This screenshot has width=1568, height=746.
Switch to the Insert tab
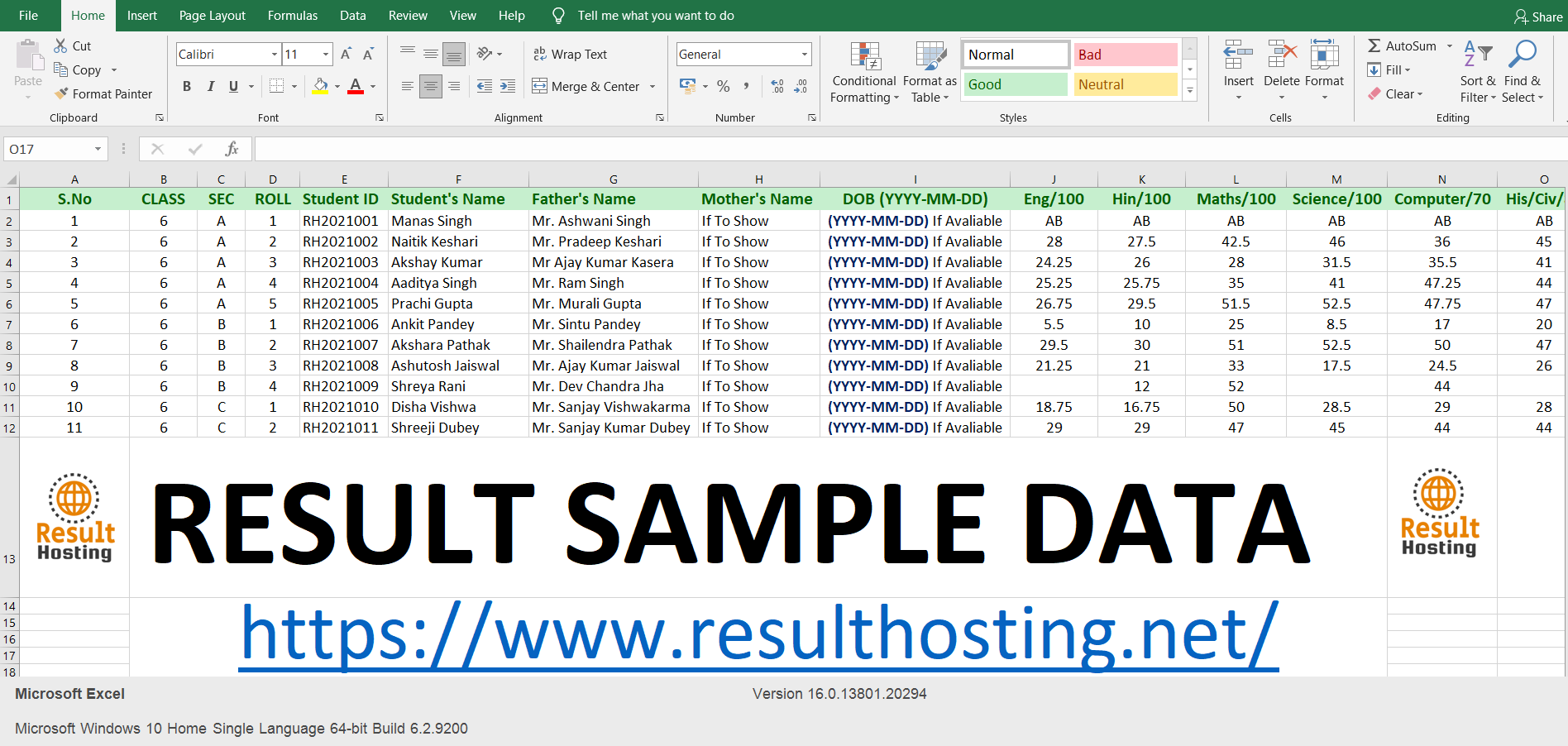coord(141,16)
